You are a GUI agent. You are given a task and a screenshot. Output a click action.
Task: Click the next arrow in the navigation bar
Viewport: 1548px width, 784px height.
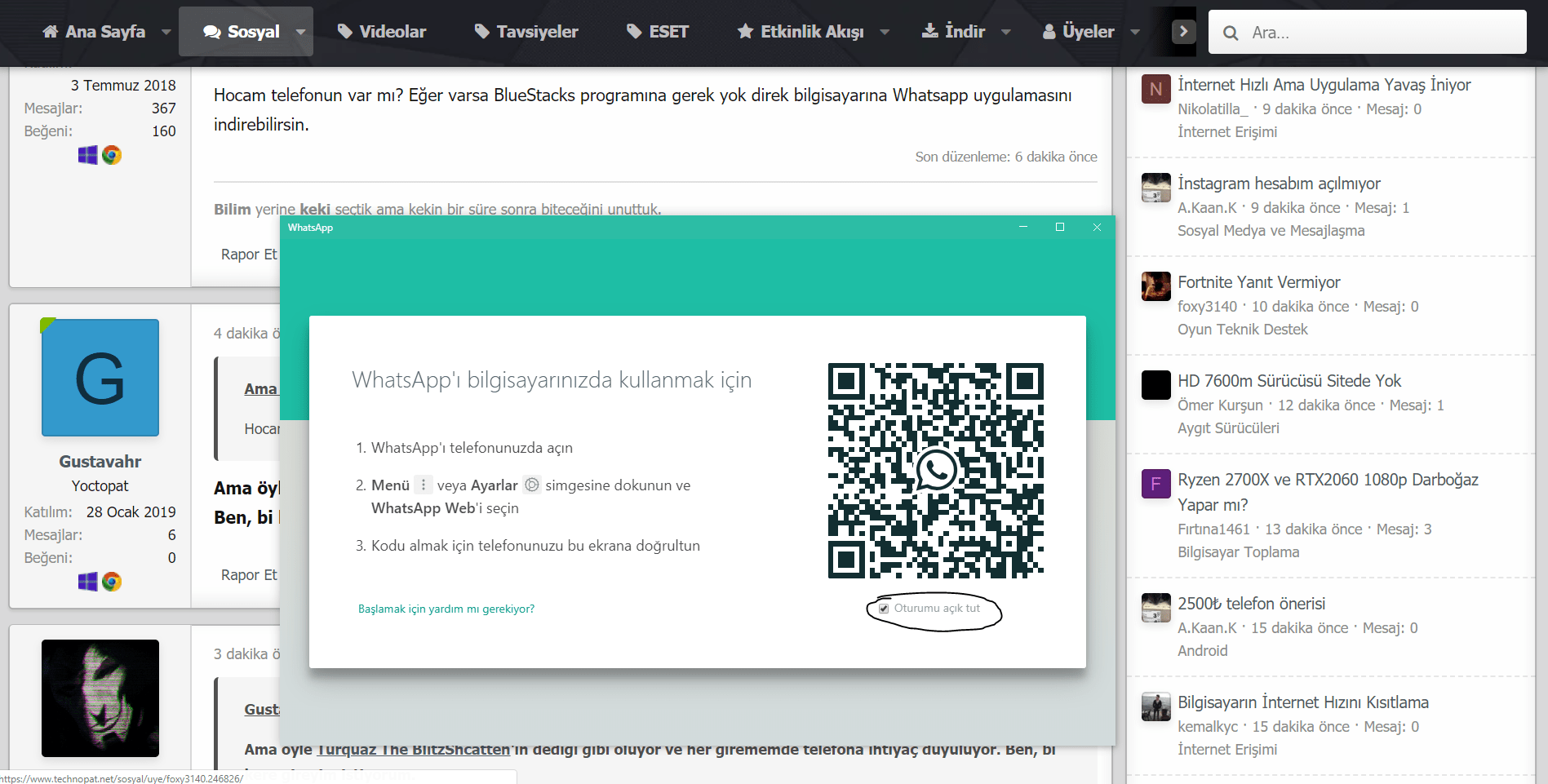[1183, 32]
